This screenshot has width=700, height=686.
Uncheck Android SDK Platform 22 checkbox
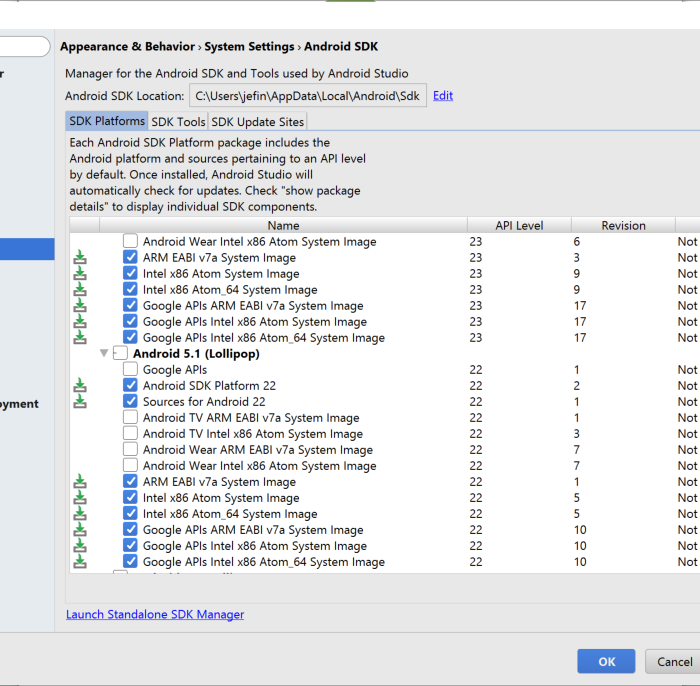(x=130, y=385)
